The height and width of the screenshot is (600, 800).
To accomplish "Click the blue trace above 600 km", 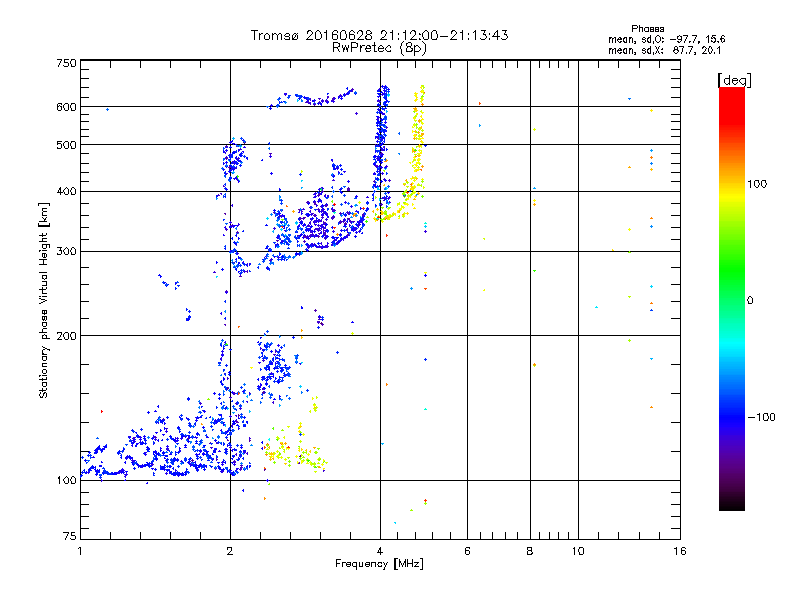I will click(313, 98).
